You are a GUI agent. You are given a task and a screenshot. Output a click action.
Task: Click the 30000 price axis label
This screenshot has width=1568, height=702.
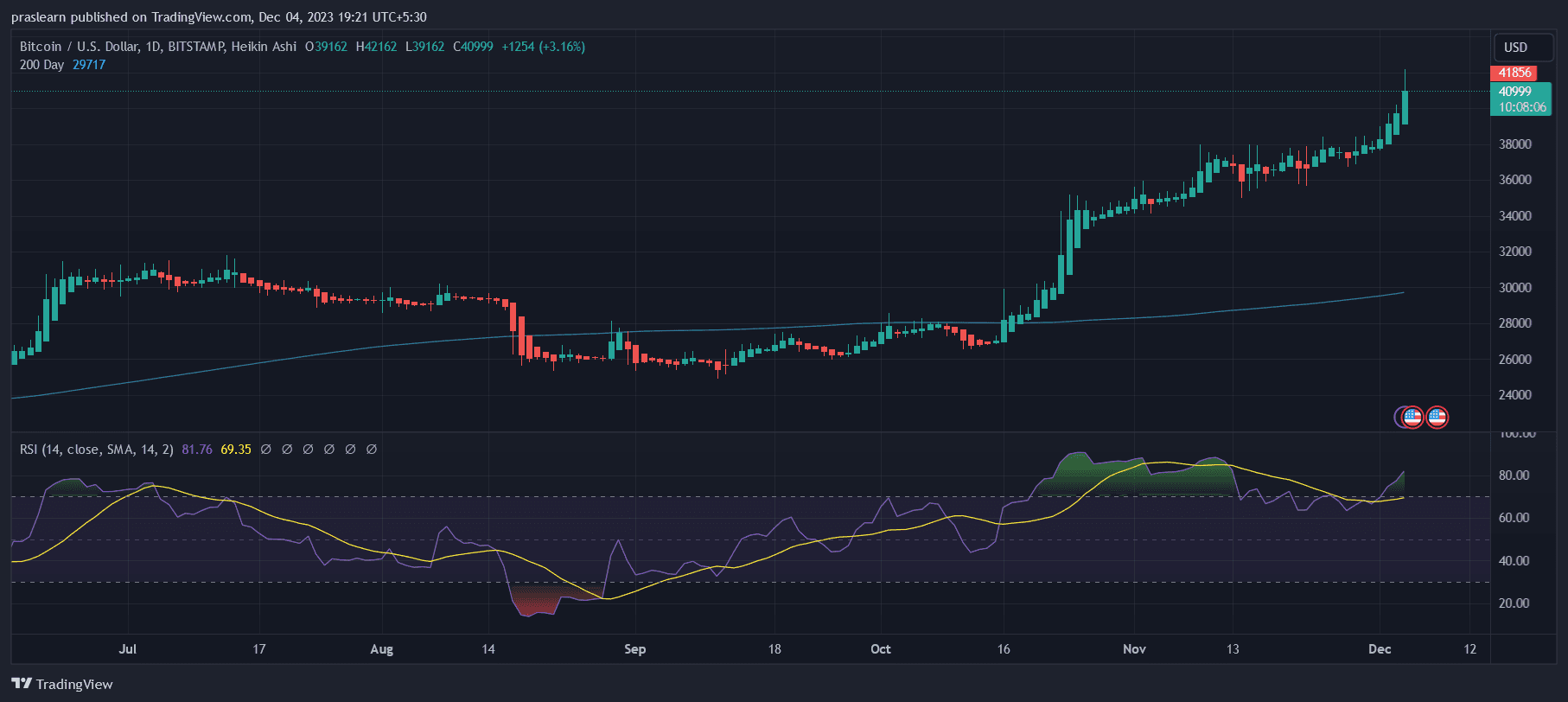[x=1514, y=288]
